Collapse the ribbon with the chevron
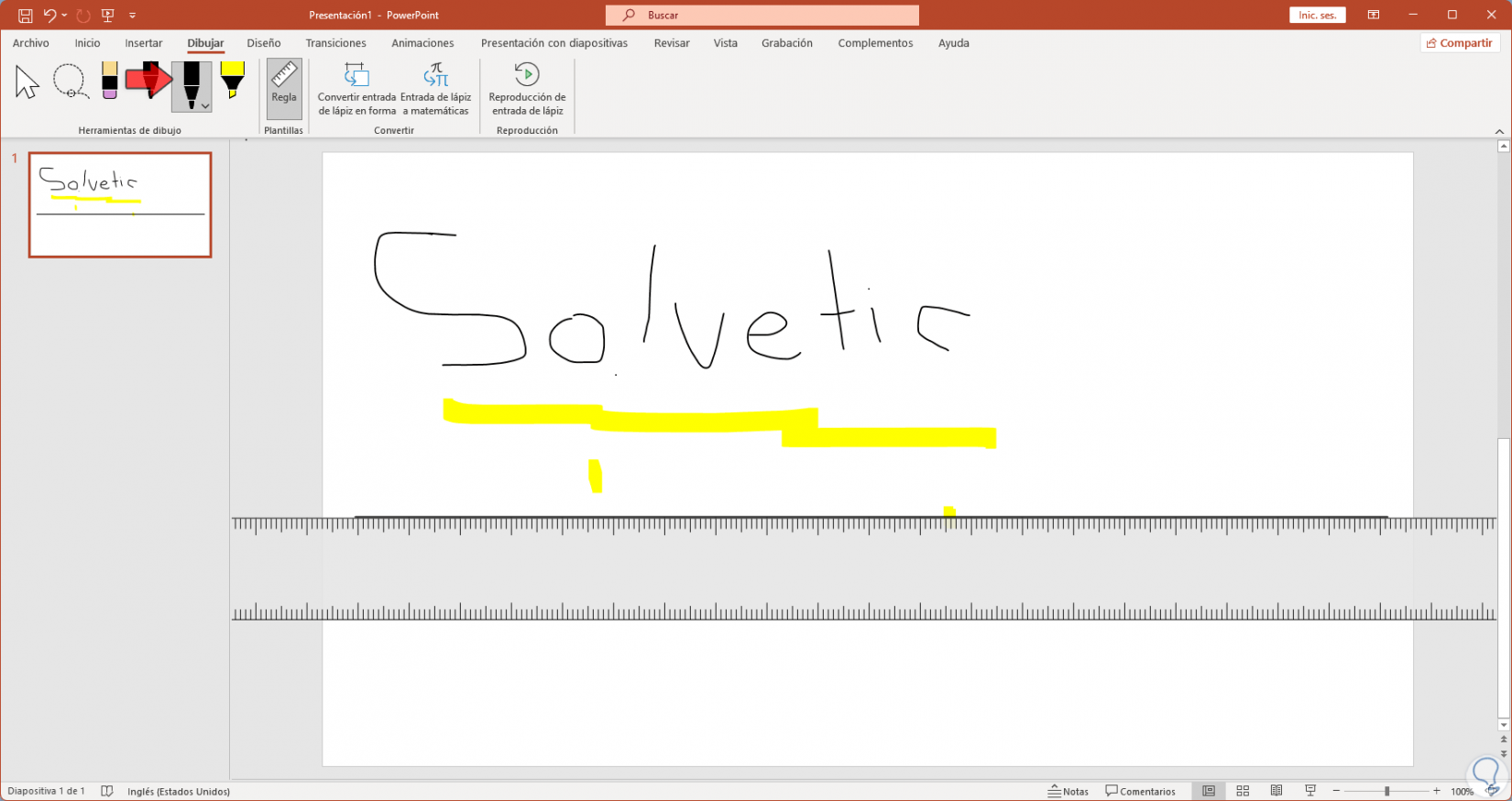The height and width of the screenshot is (801, 1512). 1499,132
